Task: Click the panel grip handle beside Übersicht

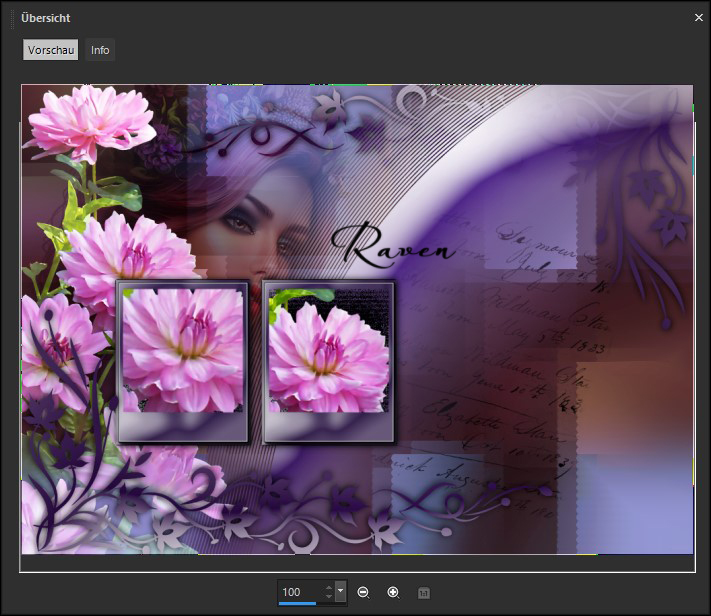Action: coord(13,18)
